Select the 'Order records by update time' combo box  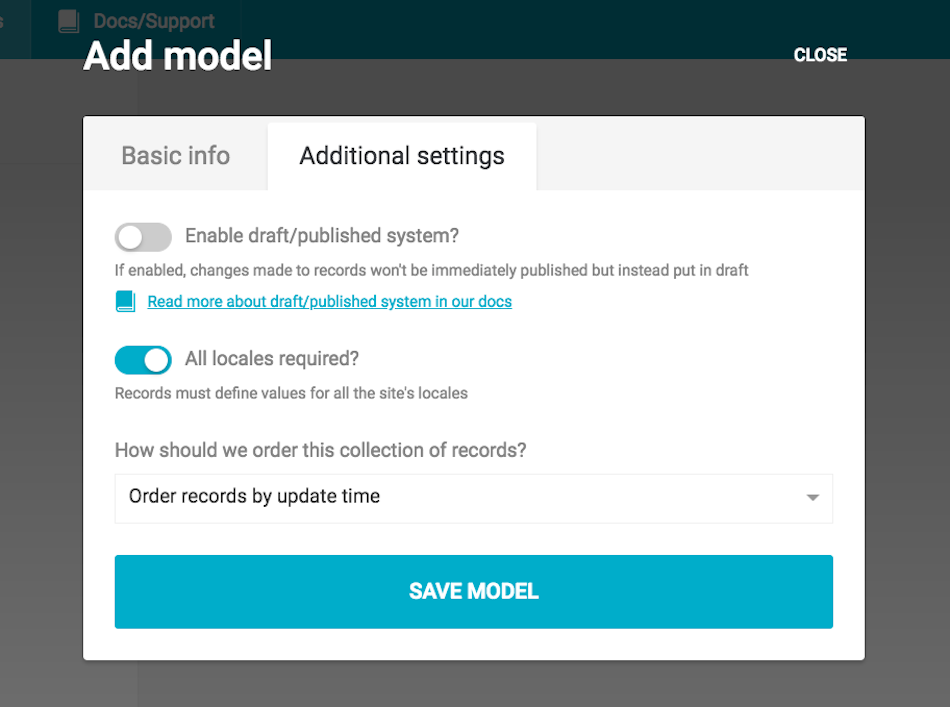(x=474, y=498)
